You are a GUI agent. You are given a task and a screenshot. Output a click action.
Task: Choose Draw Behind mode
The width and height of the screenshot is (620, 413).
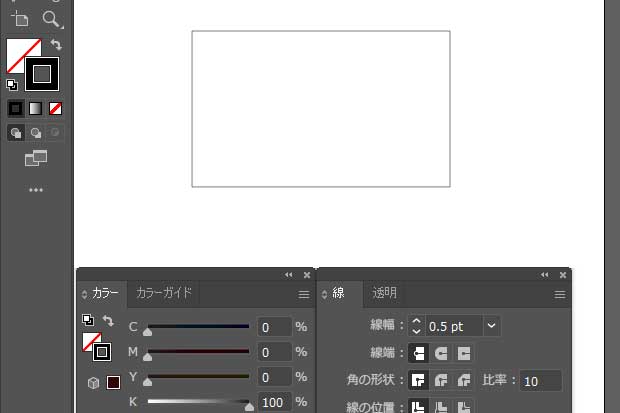(x=36, y=133)
